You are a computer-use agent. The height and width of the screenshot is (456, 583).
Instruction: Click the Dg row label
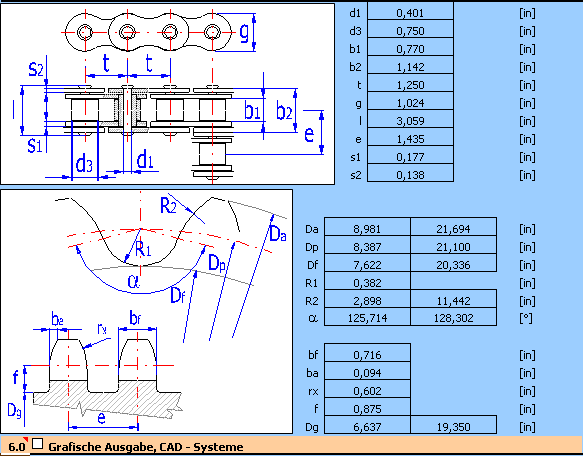(x=312, y=427)
